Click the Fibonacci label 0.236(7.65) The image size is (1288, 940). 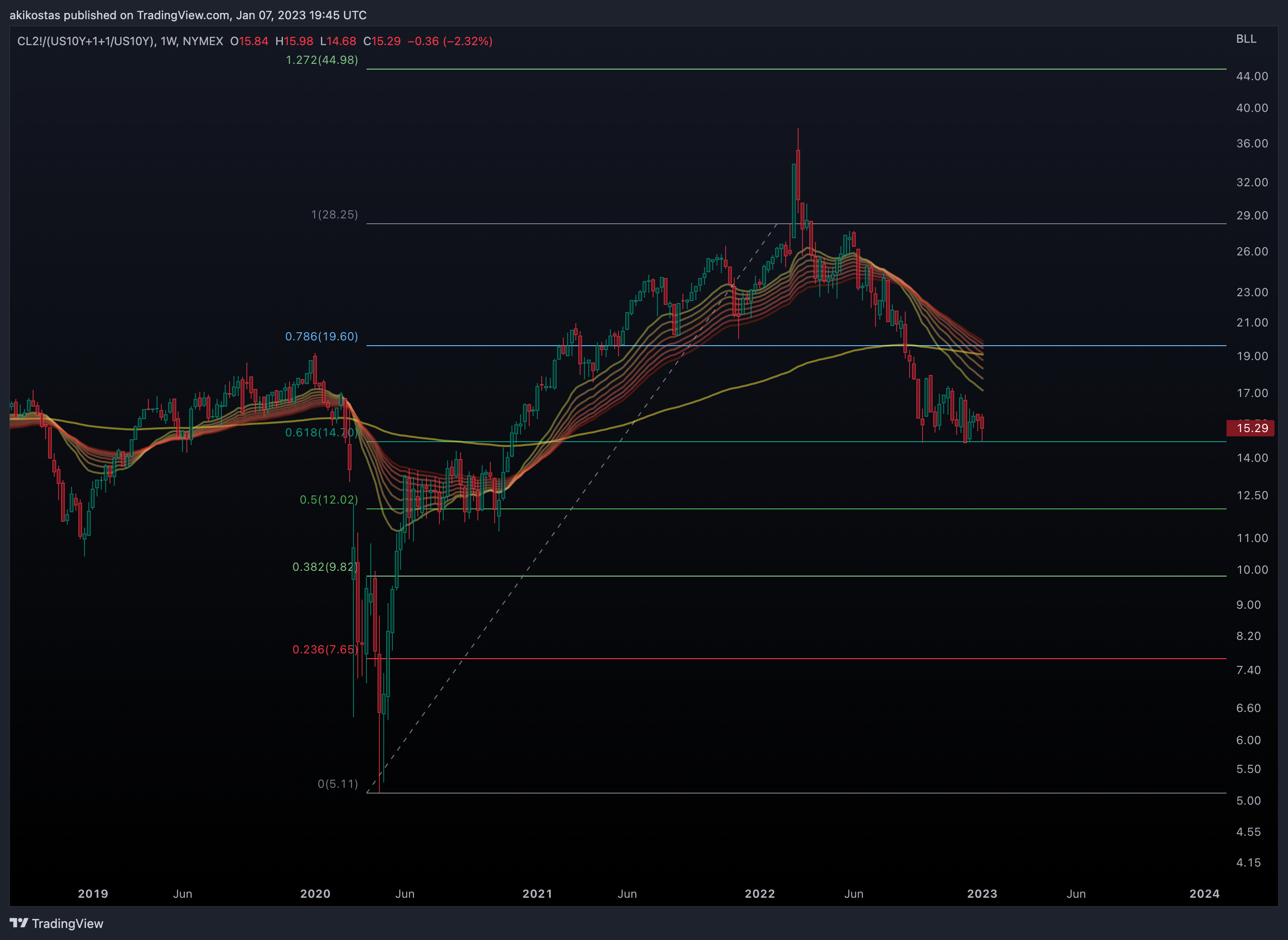click(x=325, y=649)
